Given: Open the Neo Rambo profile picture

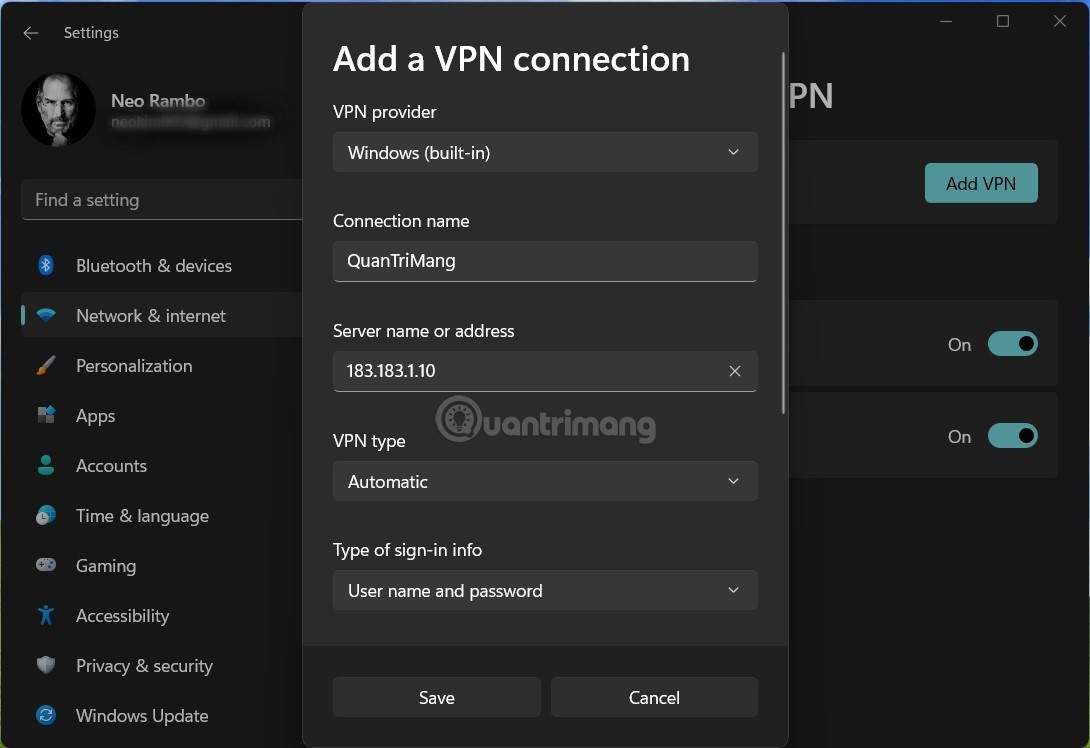Looking at the screenshot, I should click(x=58, y=110).
